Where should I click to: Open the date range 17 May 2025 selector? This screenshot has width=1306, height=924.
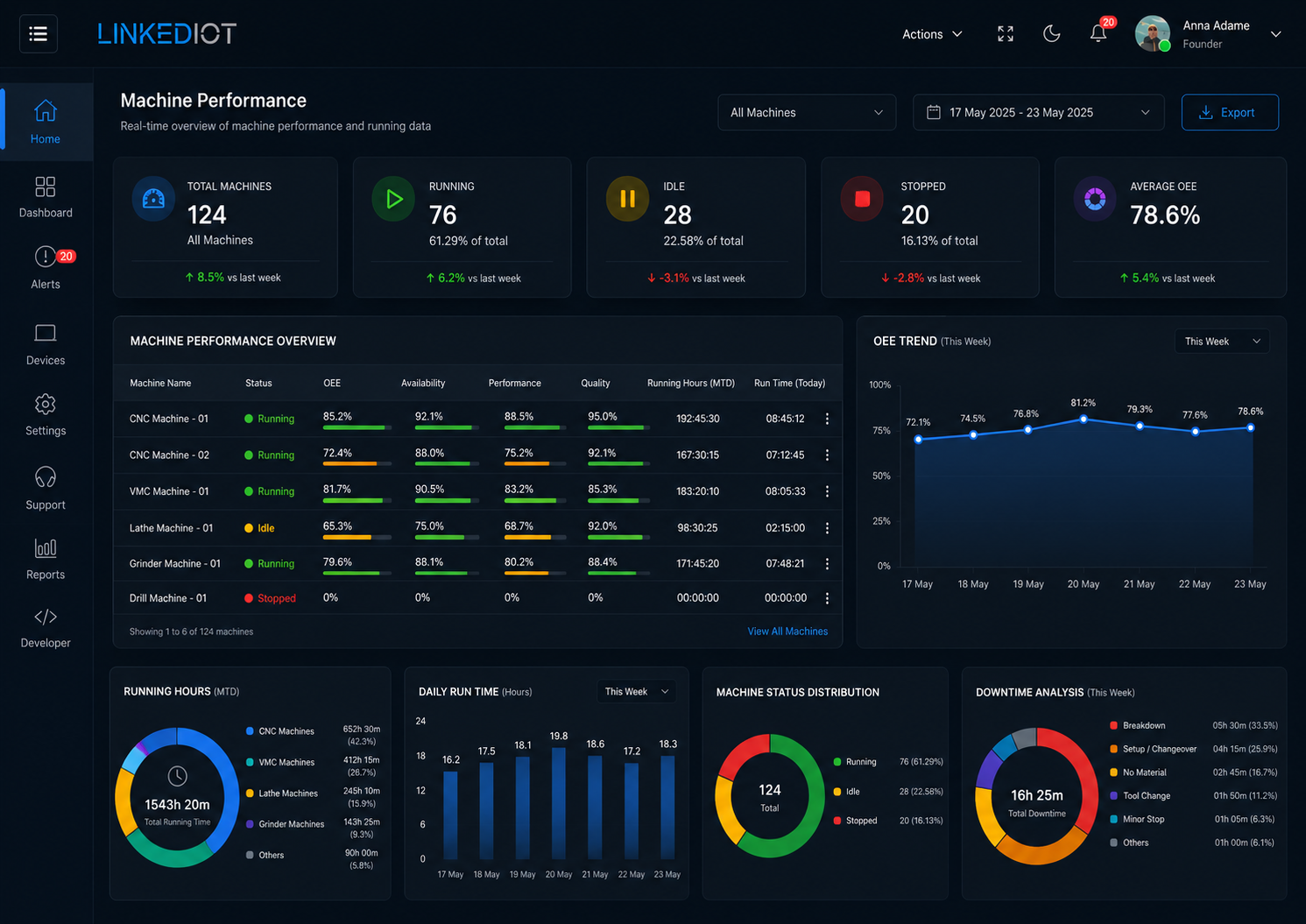pos(1039,112)
